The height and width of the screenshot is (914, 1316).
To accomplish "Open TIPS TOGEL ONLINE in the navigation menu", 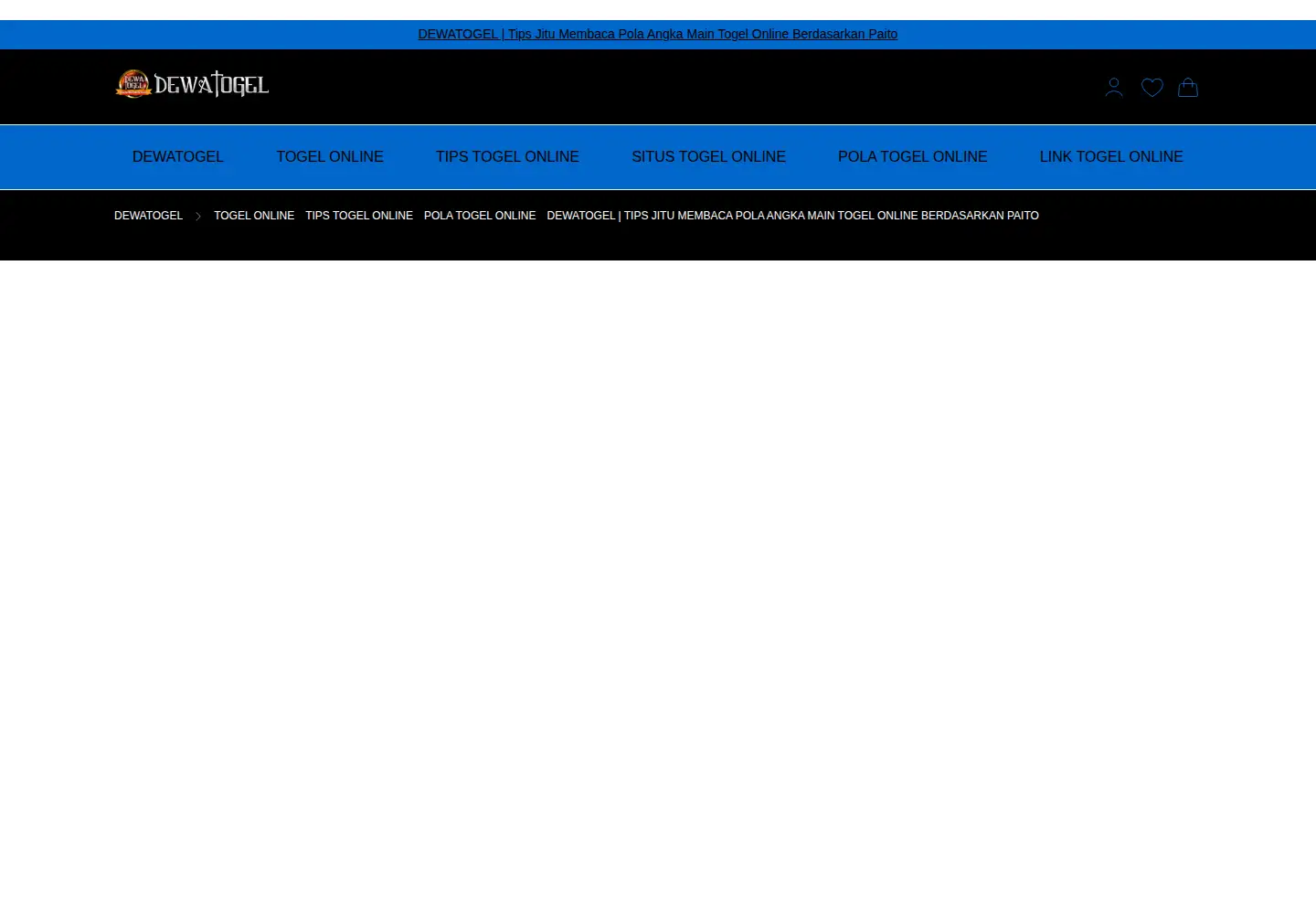I will pos(507,157).
